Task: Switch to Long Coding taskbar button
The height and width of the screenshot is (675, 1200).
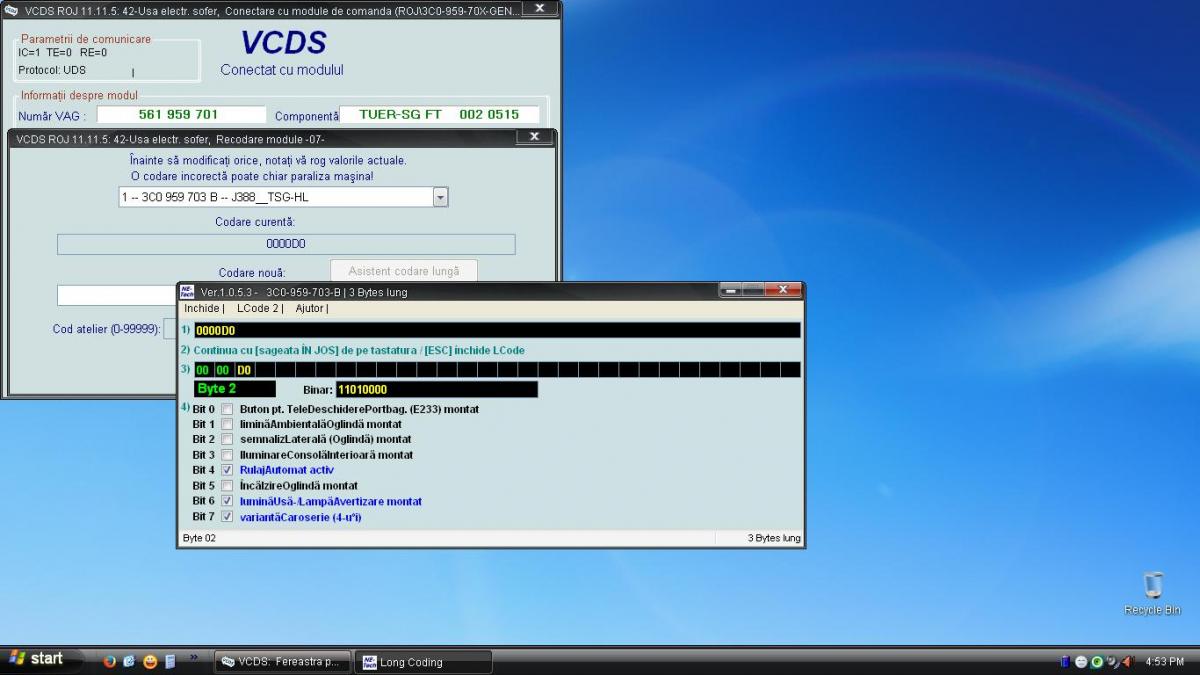Action: click(x=423, y=662)
